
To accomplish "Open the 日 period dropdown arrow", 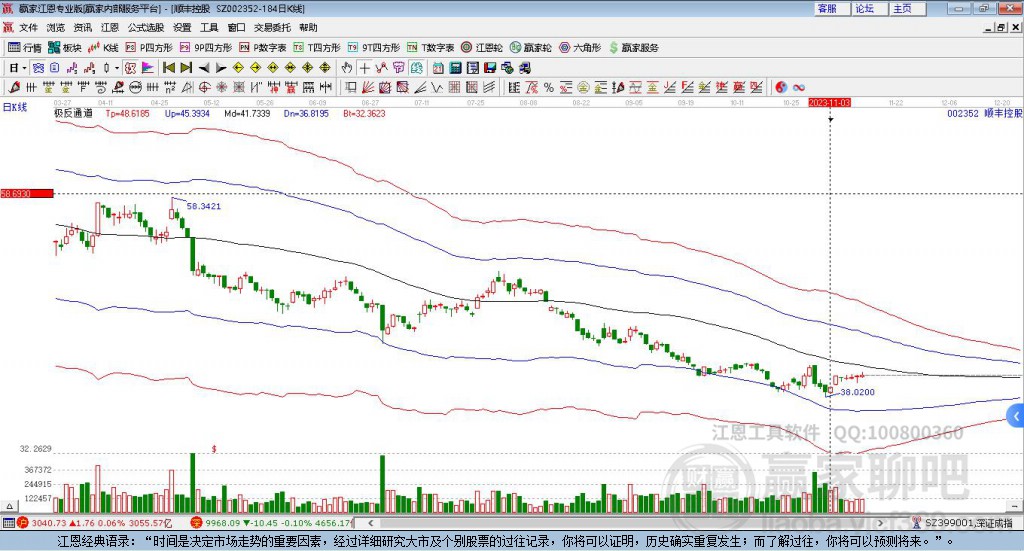I will tap(24, 68).
